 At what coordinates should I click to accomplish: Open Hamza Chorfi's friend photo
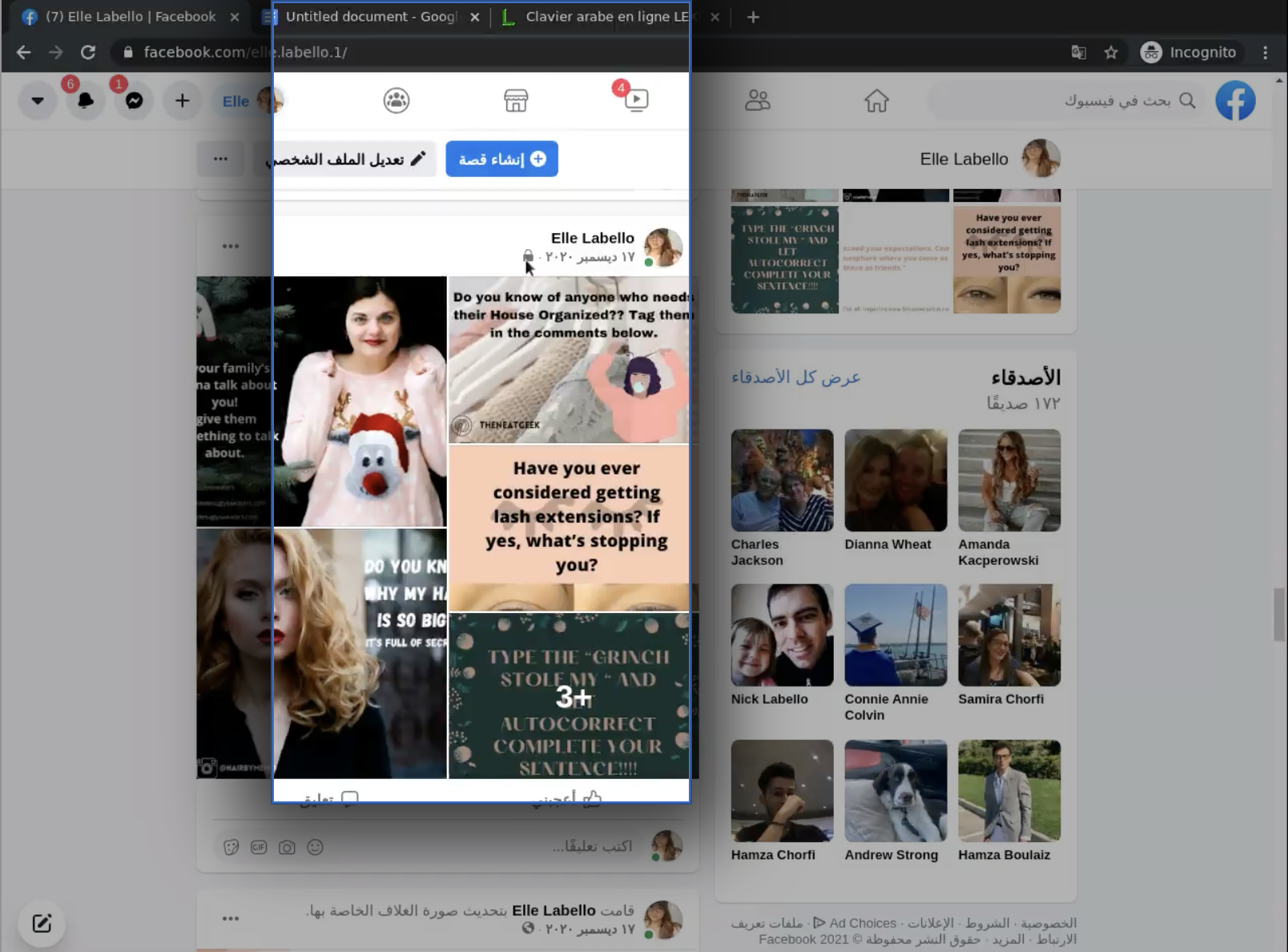tap(782, 790)
